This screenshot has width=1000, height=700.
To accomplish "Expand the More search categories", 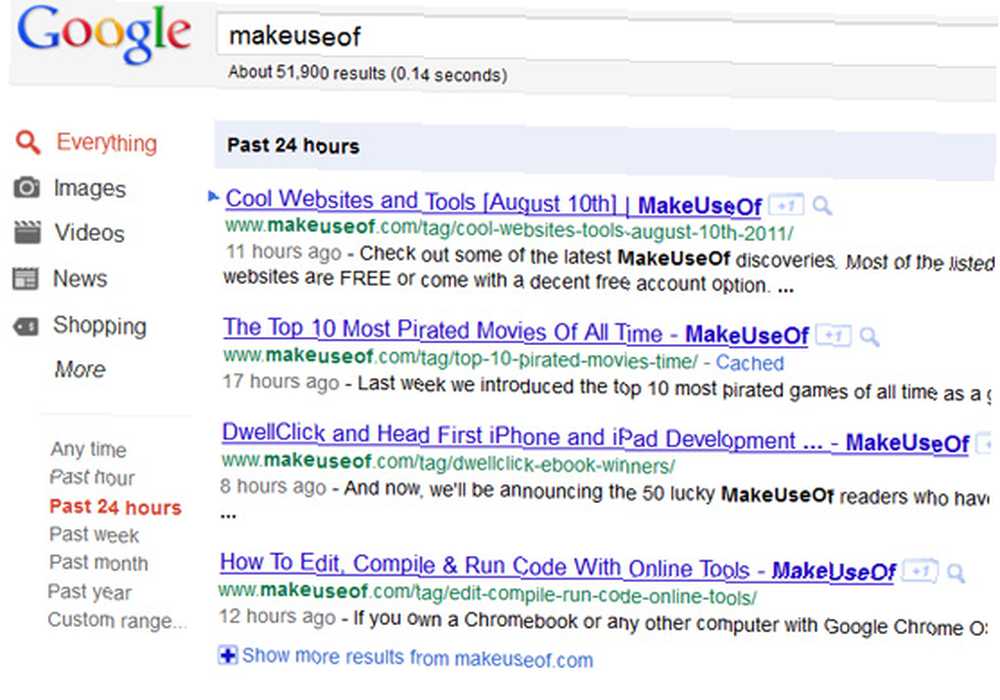I will [x=80, y=369].
